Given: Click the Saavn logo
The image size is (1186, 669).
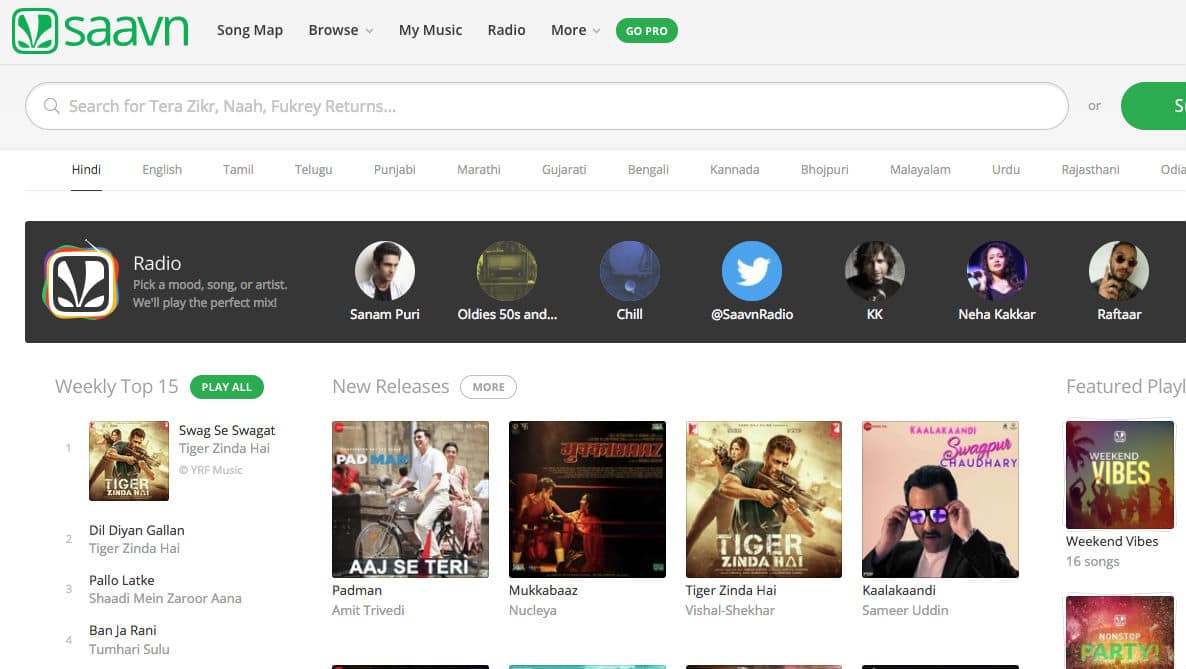Looking at the screenshot, I should pyautogui.click(x=100, y=31).
